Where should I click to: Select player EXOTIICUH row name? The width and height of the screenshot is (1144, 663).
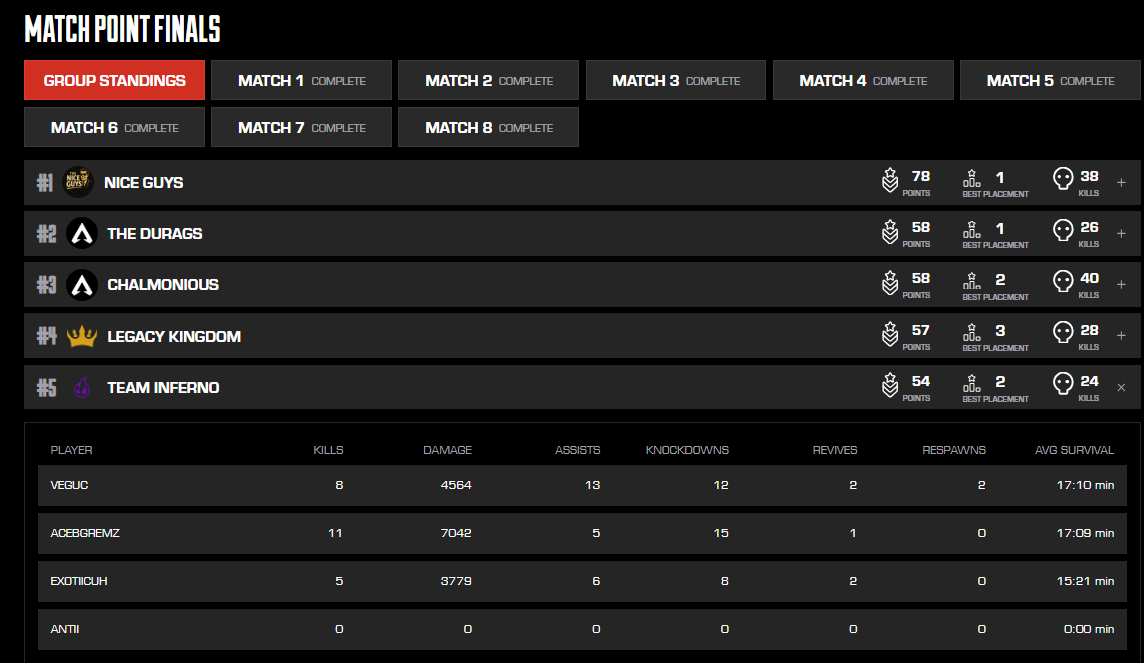79,581
